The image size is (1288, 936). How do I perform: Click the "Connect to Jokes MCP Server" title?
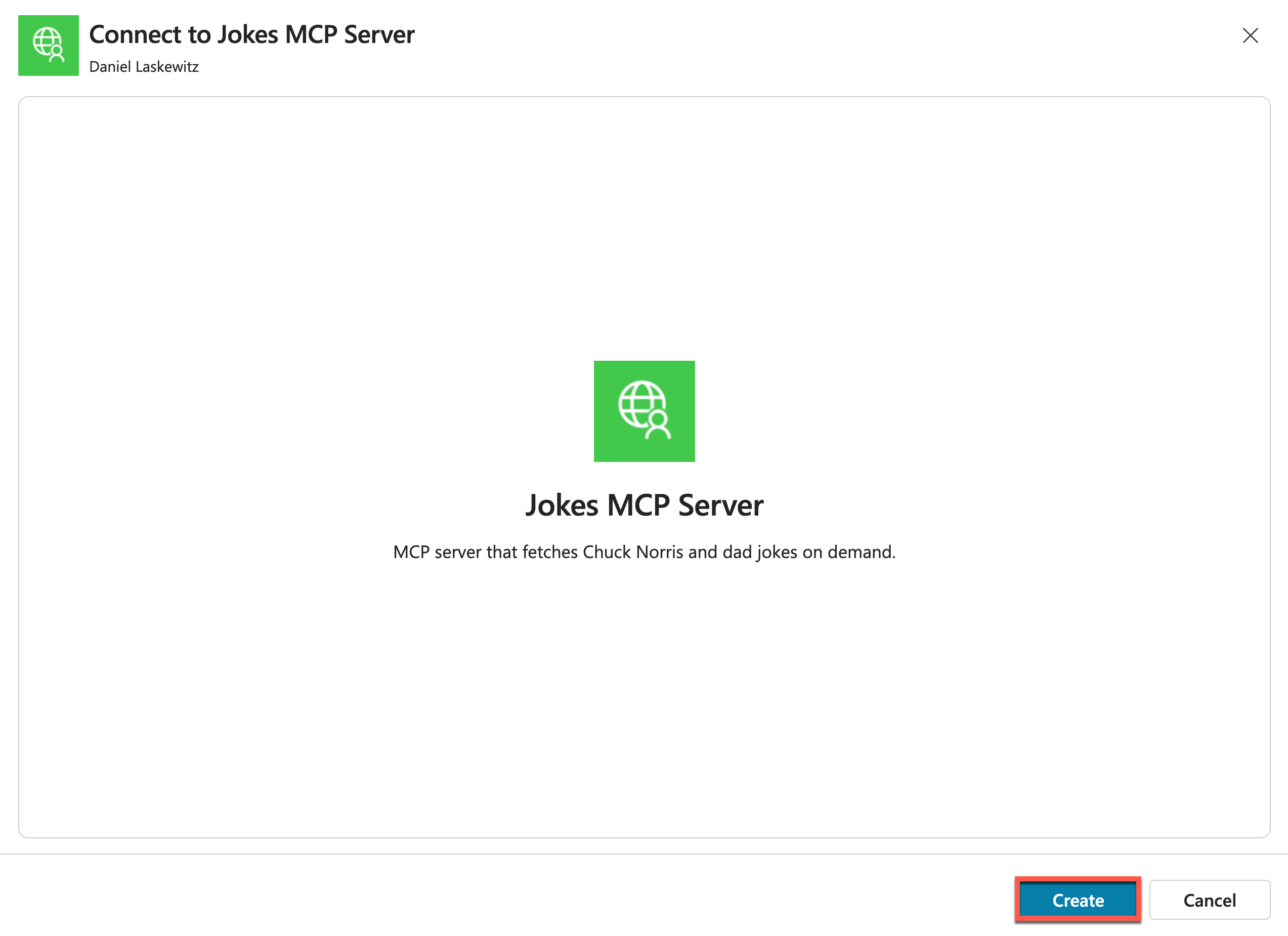pos(251,34)
